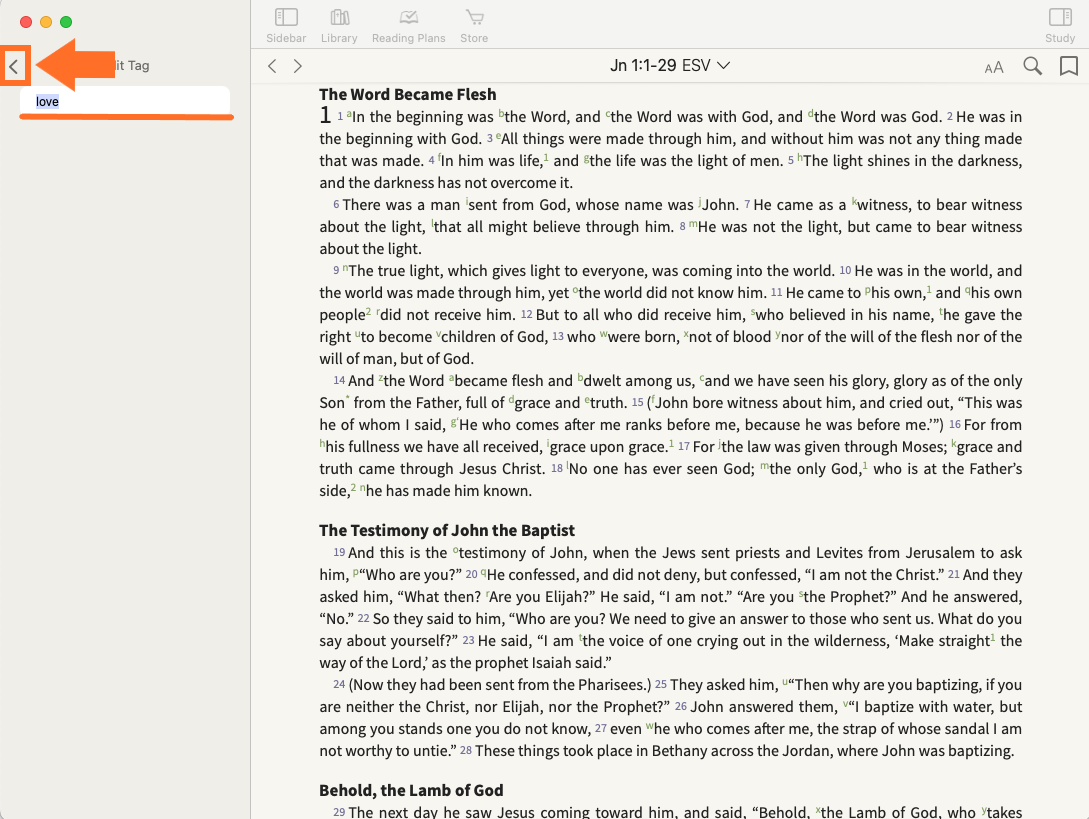Click verse number 6 before "There was a man"
The width and height of the screenshot is (1089, 819).
pyautogui.click(x=336, y=205)
